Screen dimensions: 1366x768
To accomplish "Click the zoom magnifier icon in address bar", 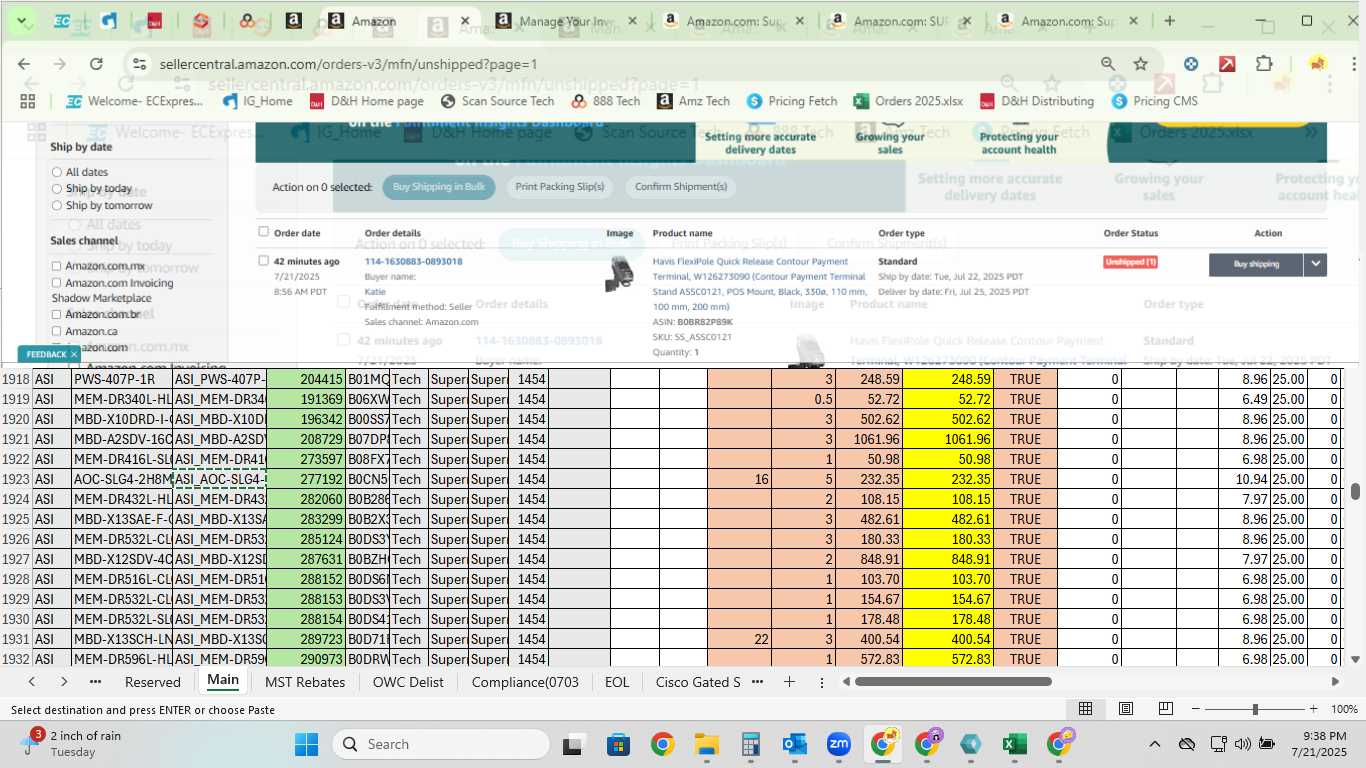I will coord(1108,64).
